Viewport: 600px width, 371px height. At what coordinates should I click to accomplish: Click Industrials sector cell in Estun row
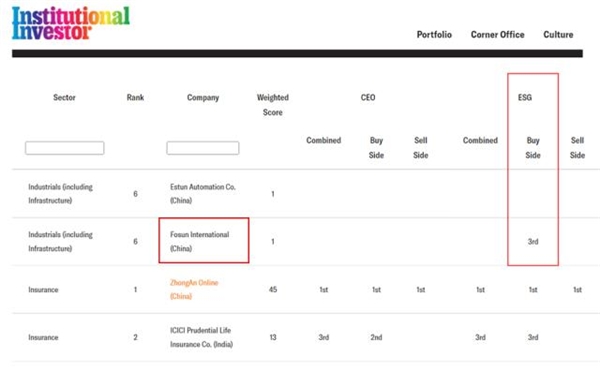pyautogui.click(x=60, y=194)
